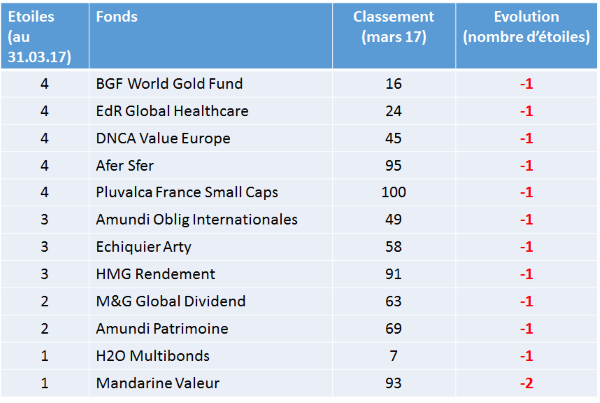The image size is (600, 403).
Task: Select ranking value 16 cell
Action: click(394, 84)
